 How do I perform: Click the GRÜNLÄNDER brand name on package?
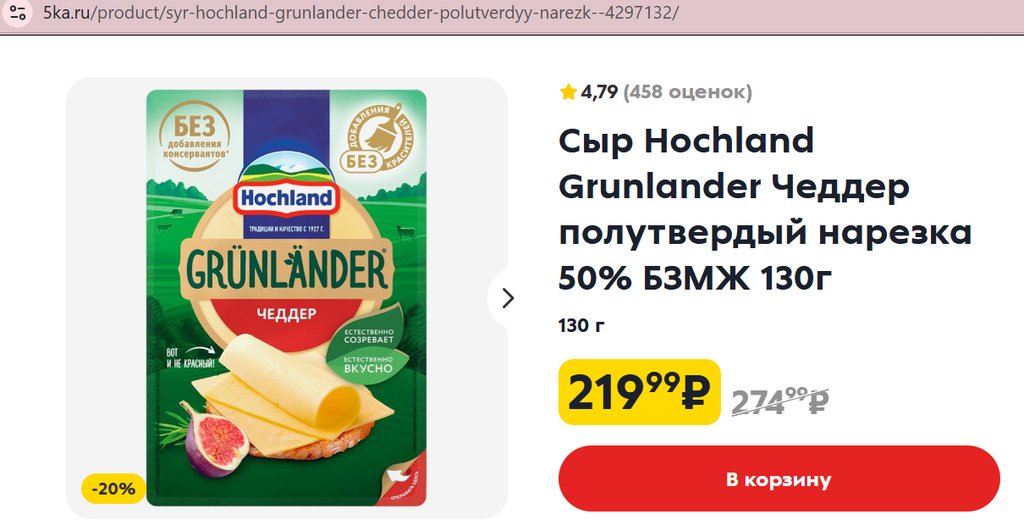286,269
